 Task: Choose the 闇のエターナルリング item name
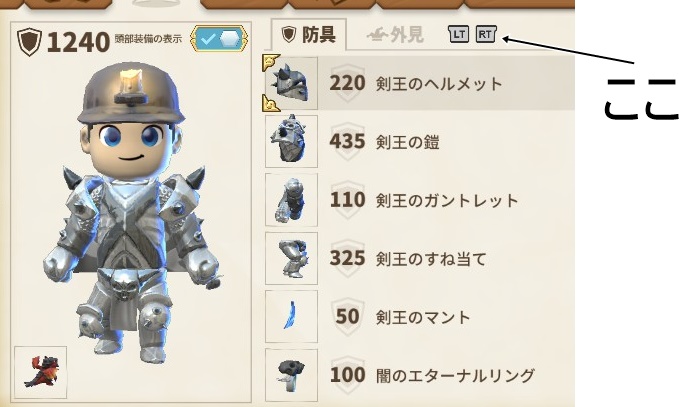[455, 375]
